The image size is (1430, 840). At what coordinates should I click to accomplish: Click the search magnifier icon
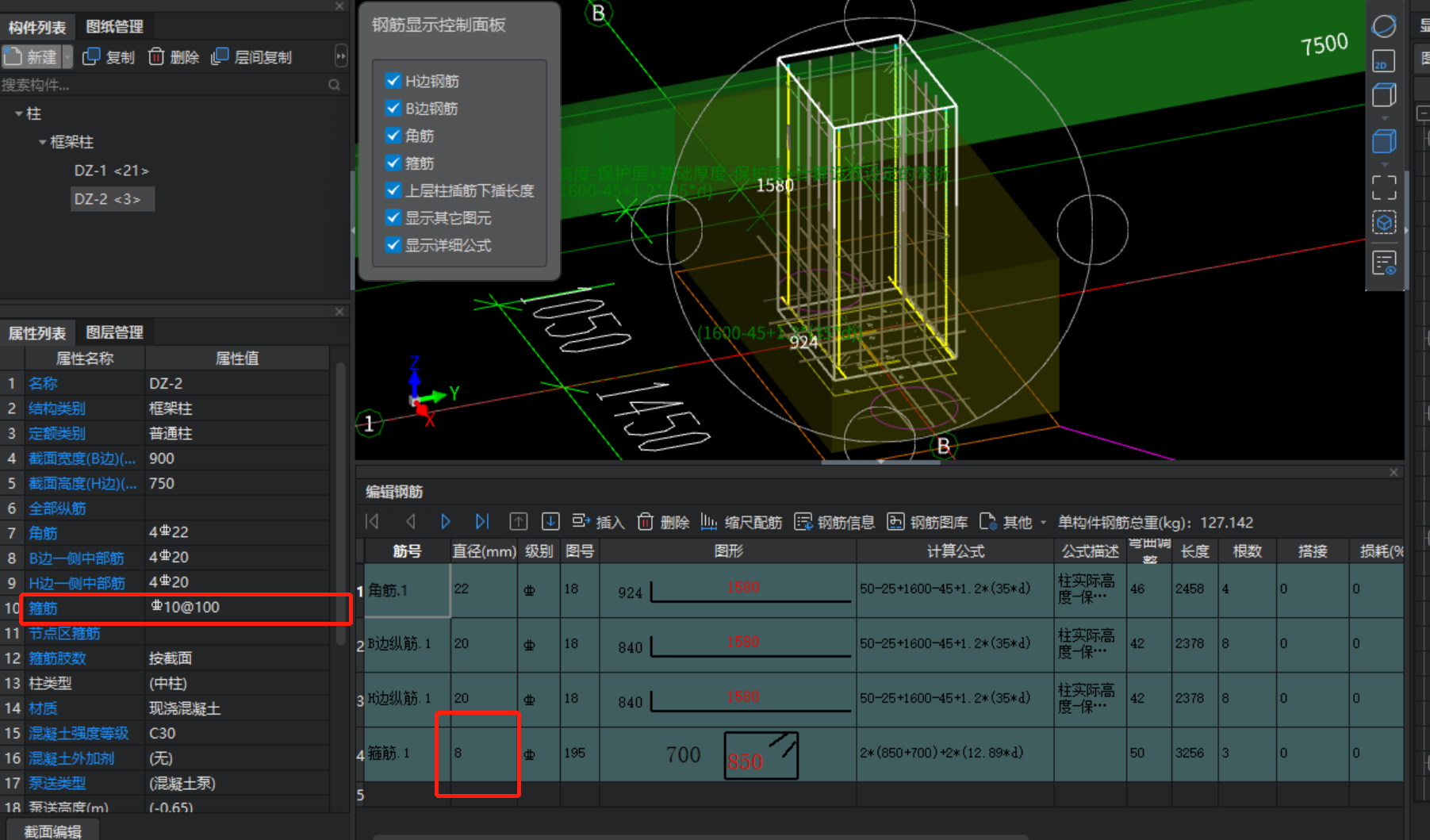335,85
